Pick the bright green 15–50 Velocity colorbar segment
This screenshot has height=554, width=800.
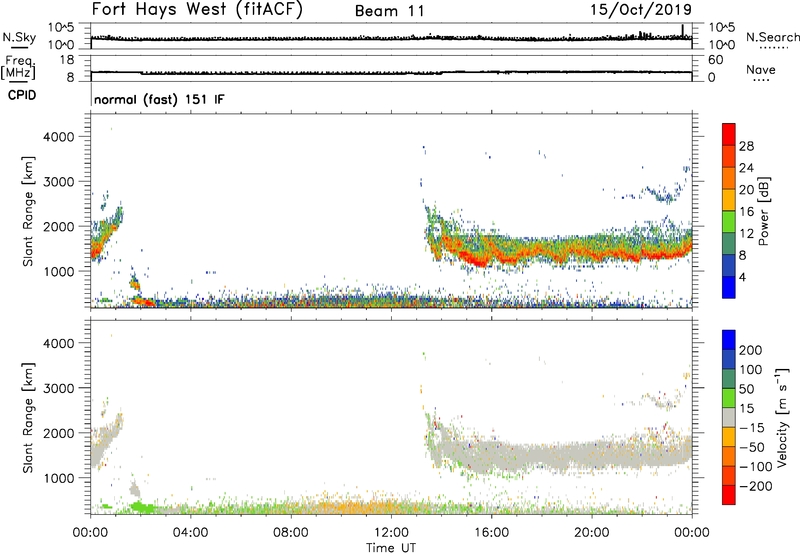click(729, 398)
